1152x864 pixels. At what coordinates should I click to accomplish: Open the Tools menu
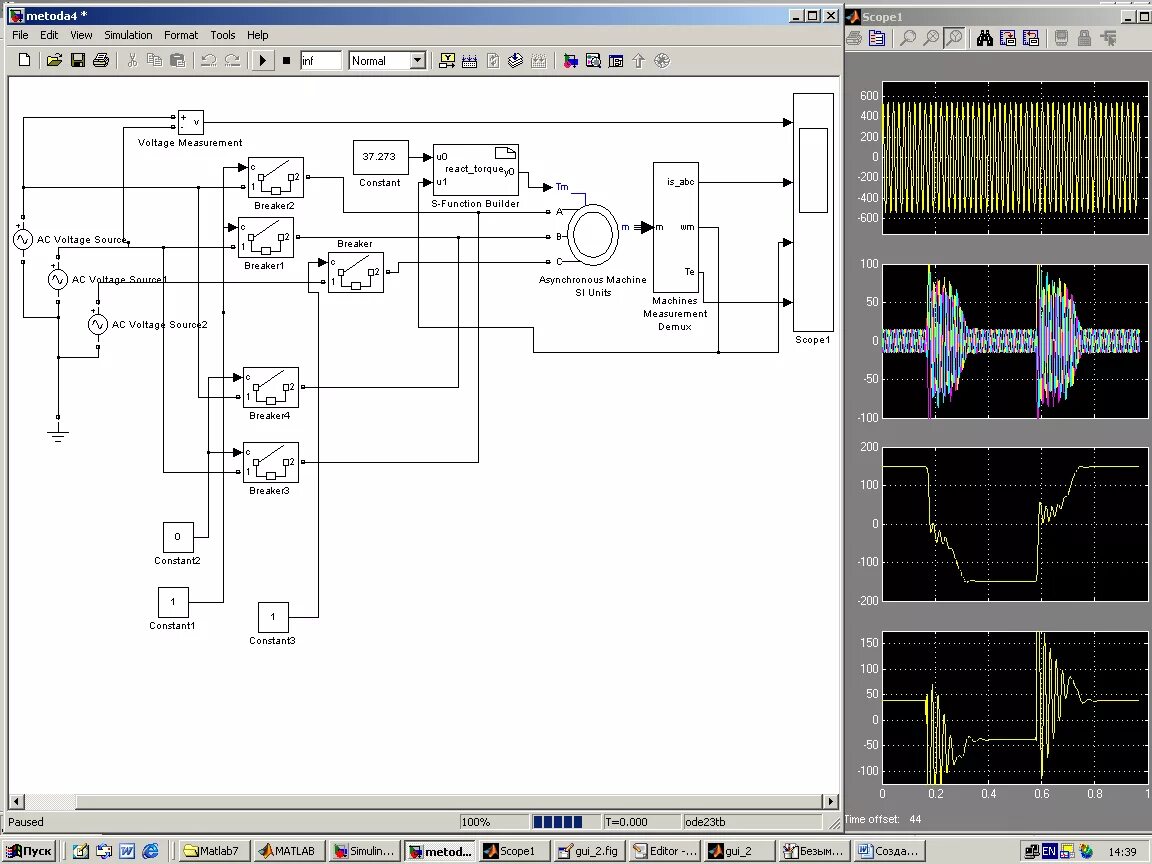[x=223, y=35]
